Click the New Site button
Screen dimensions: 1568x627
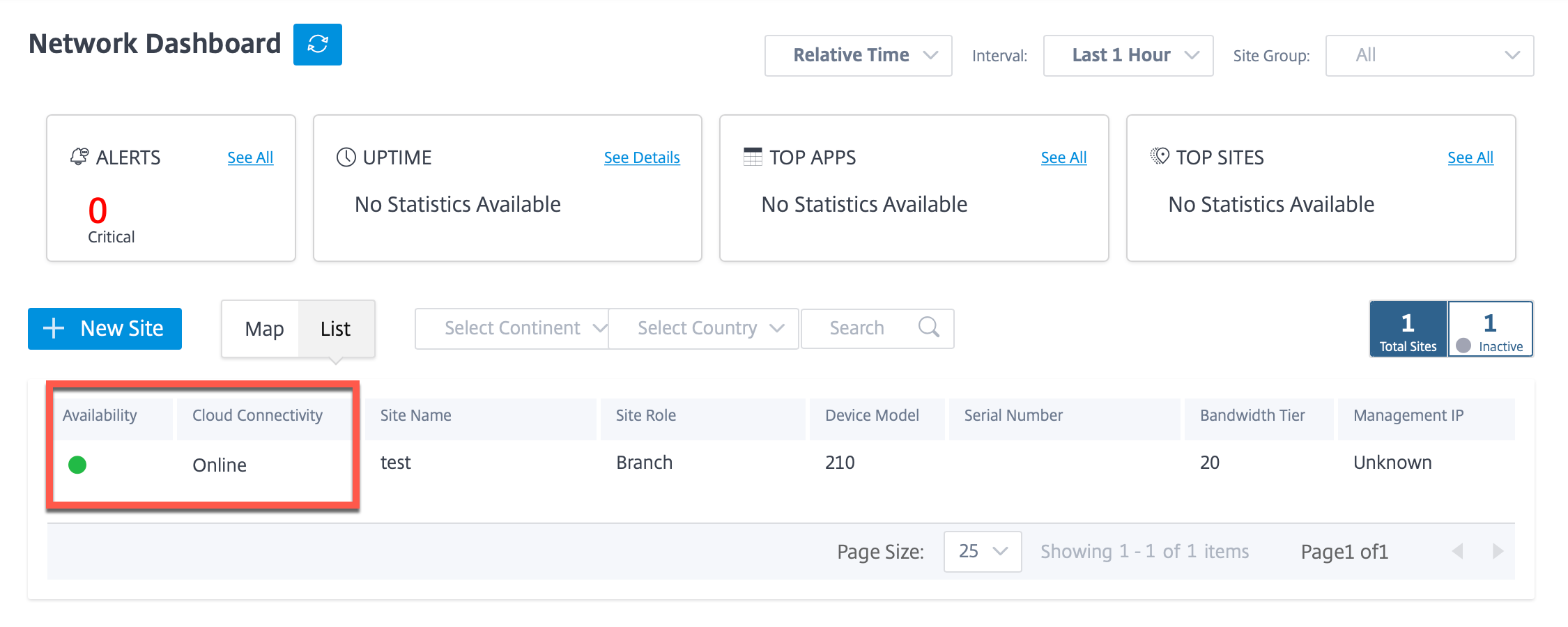(x=105, y=329)
